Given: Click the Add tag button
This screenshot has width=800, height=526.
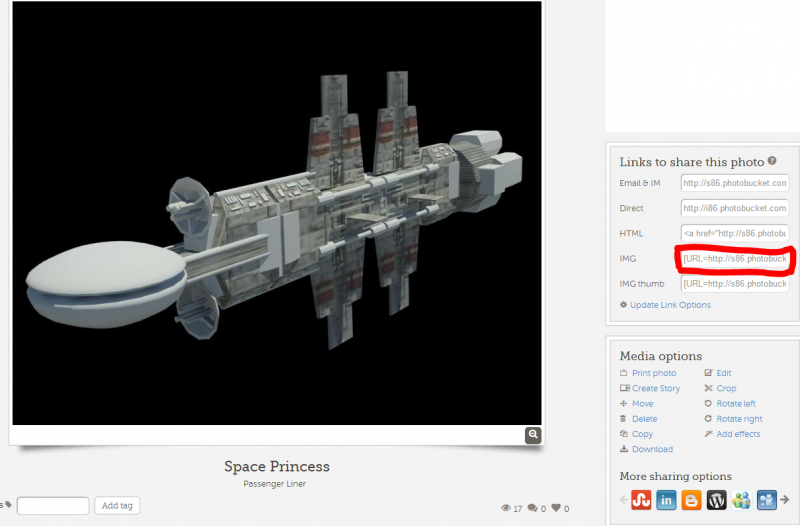Looking at the screenshot, I should pyautogui.click(x=117, y=506).
